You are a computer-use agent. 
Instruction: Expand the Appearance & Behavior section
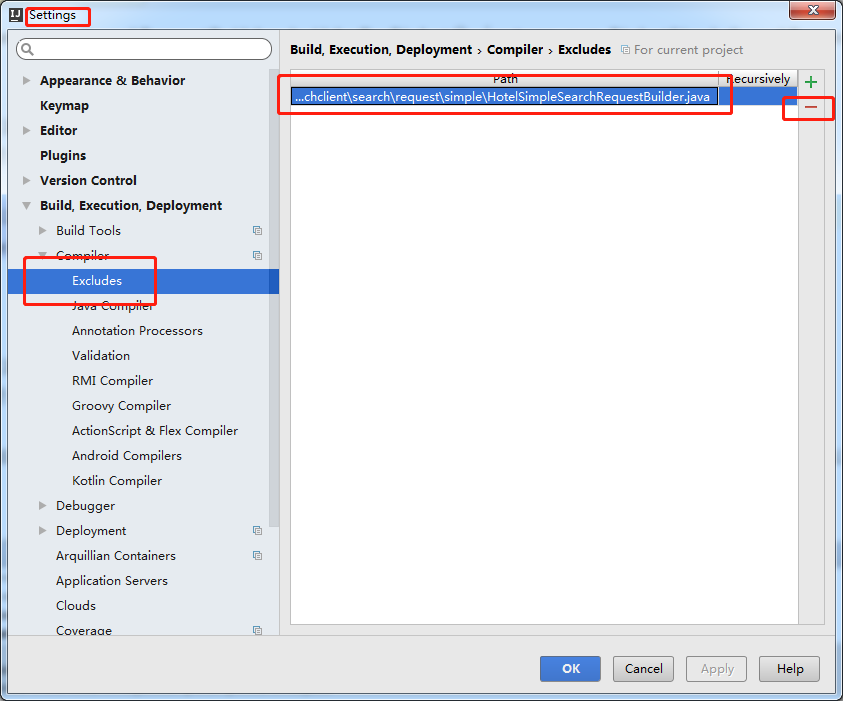click(25, 80)
